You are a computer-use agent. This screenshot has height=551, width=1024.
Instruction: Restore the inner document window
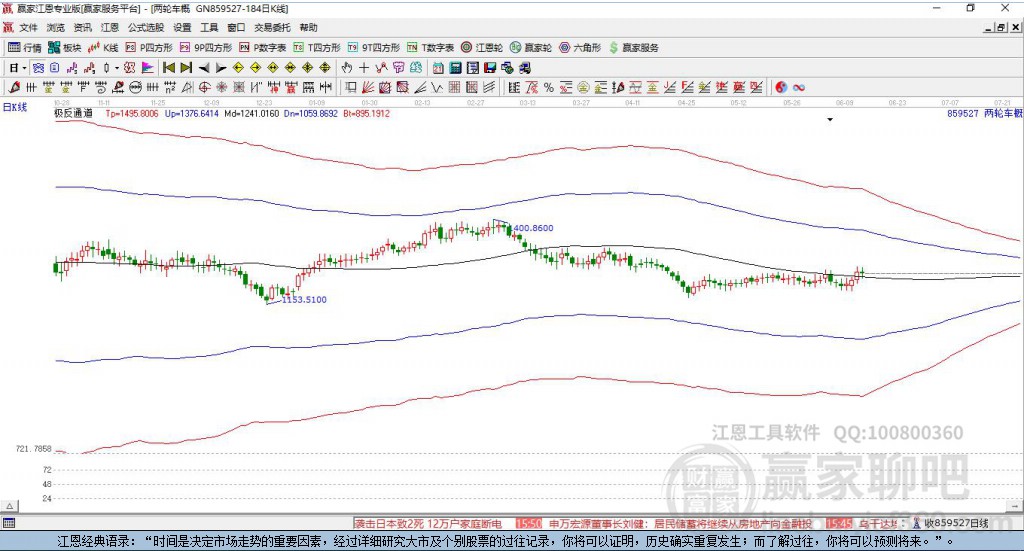1001,27
